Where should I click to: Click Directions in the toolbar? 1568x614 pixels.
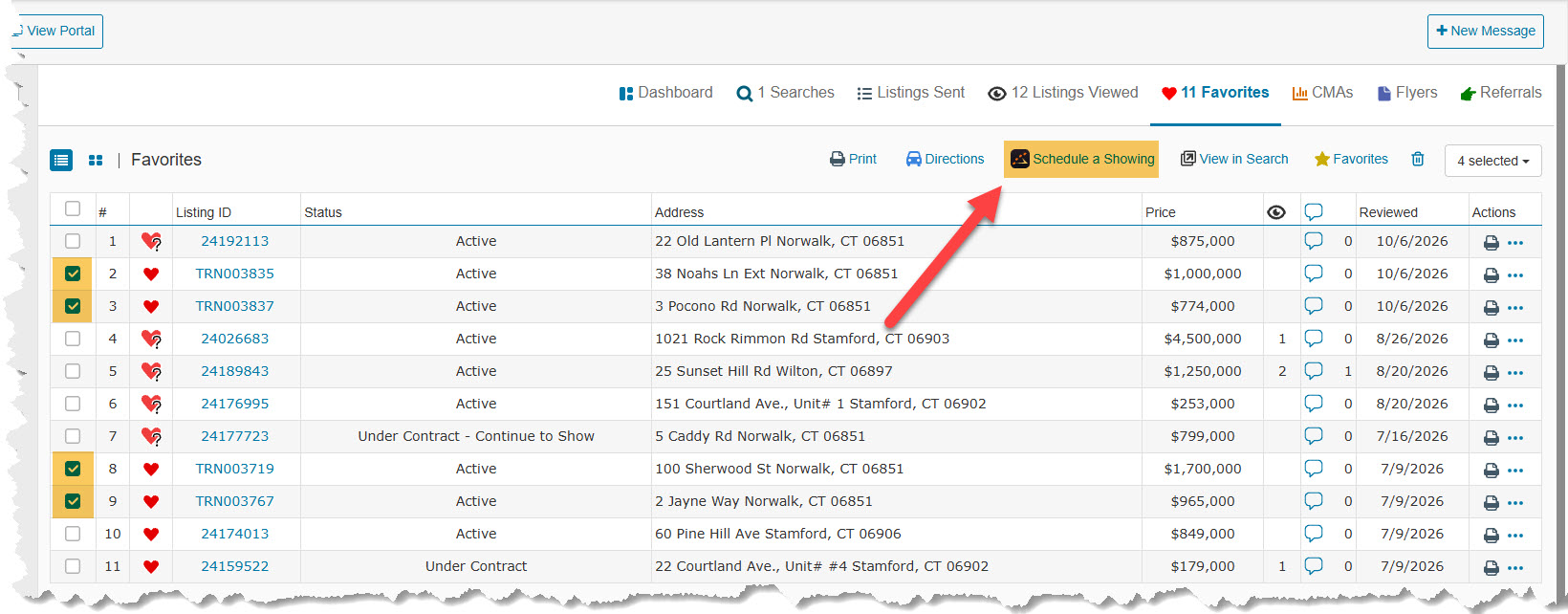pos(945,159)
